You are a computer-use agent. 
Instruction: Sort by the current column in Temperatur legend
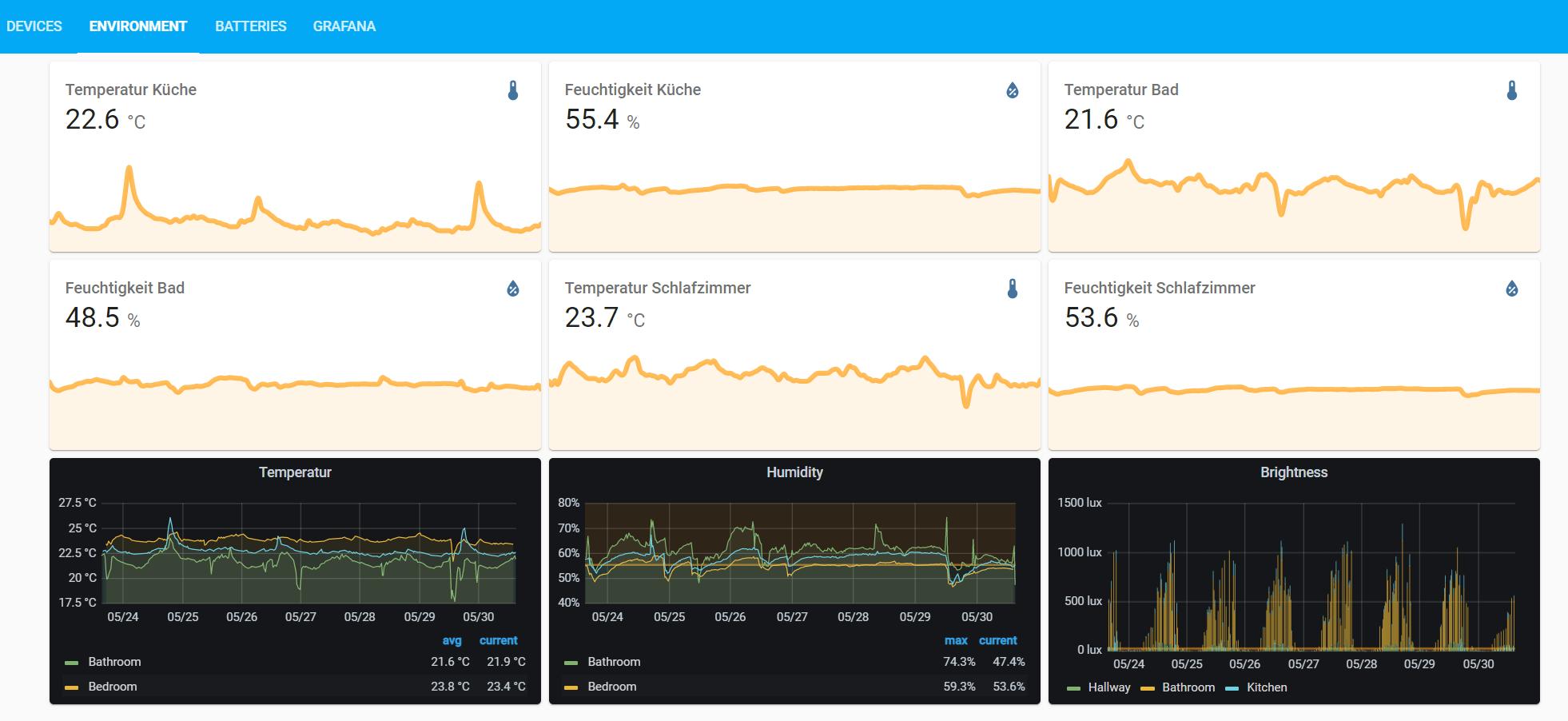point(498,640)
